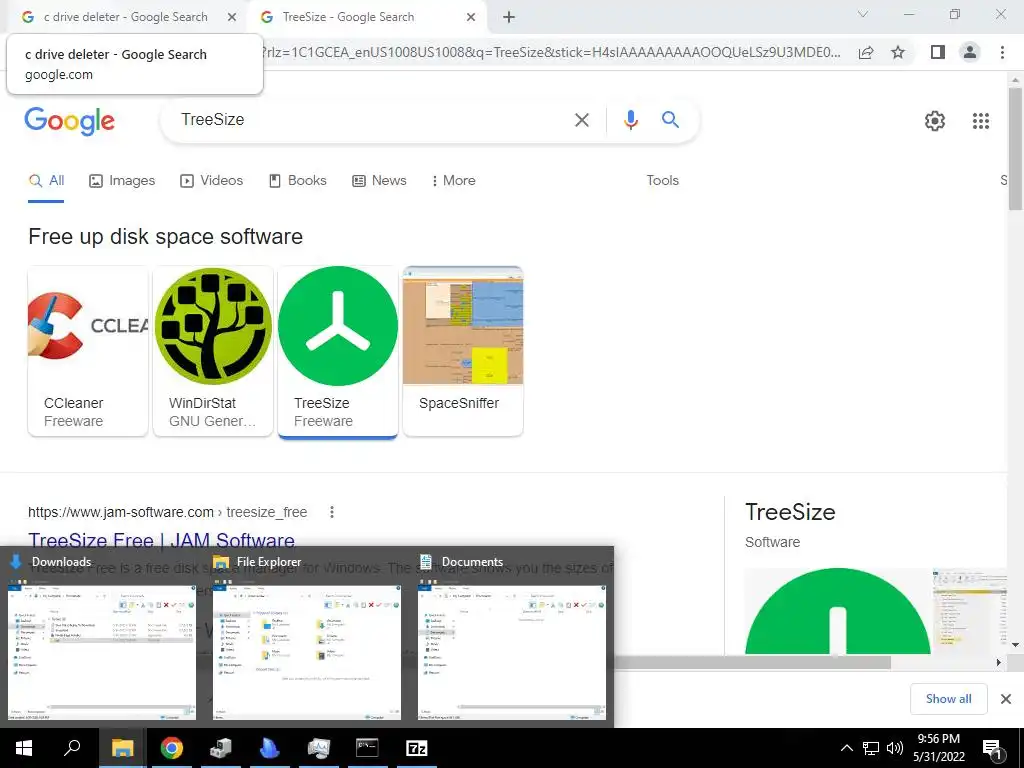1024x768 pixels.
Task: Switch to the 'c drive deleter' tab
Action: [124, 17]
